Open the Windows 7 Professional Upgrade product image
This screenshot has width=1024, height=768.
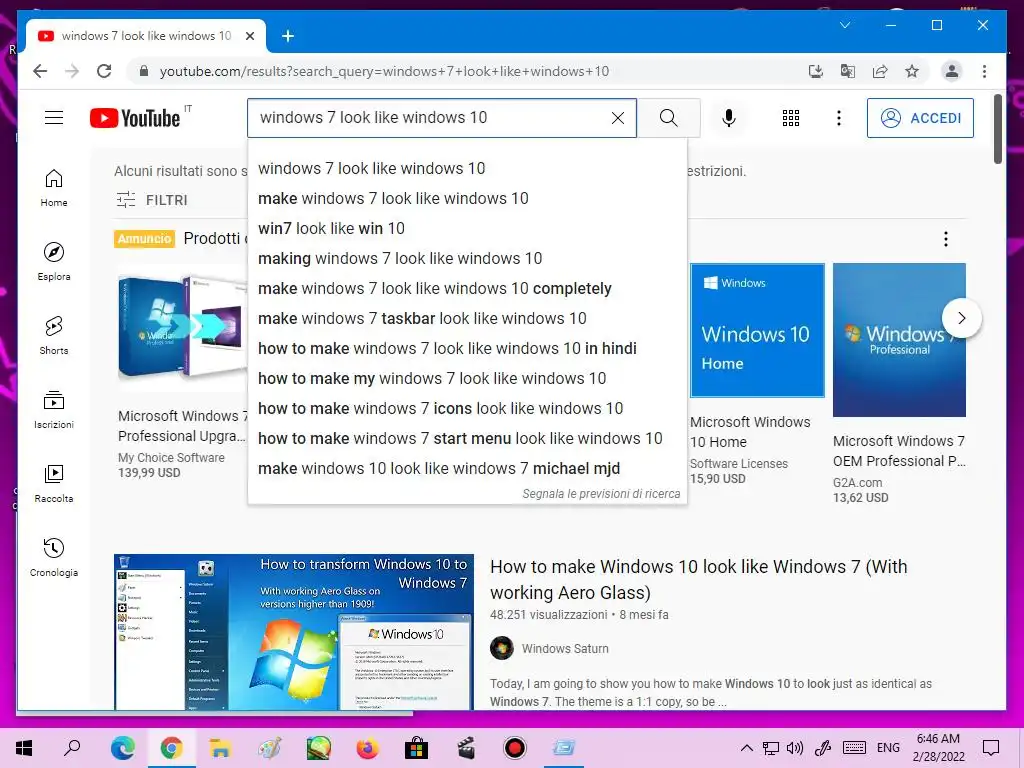(182, 327)
